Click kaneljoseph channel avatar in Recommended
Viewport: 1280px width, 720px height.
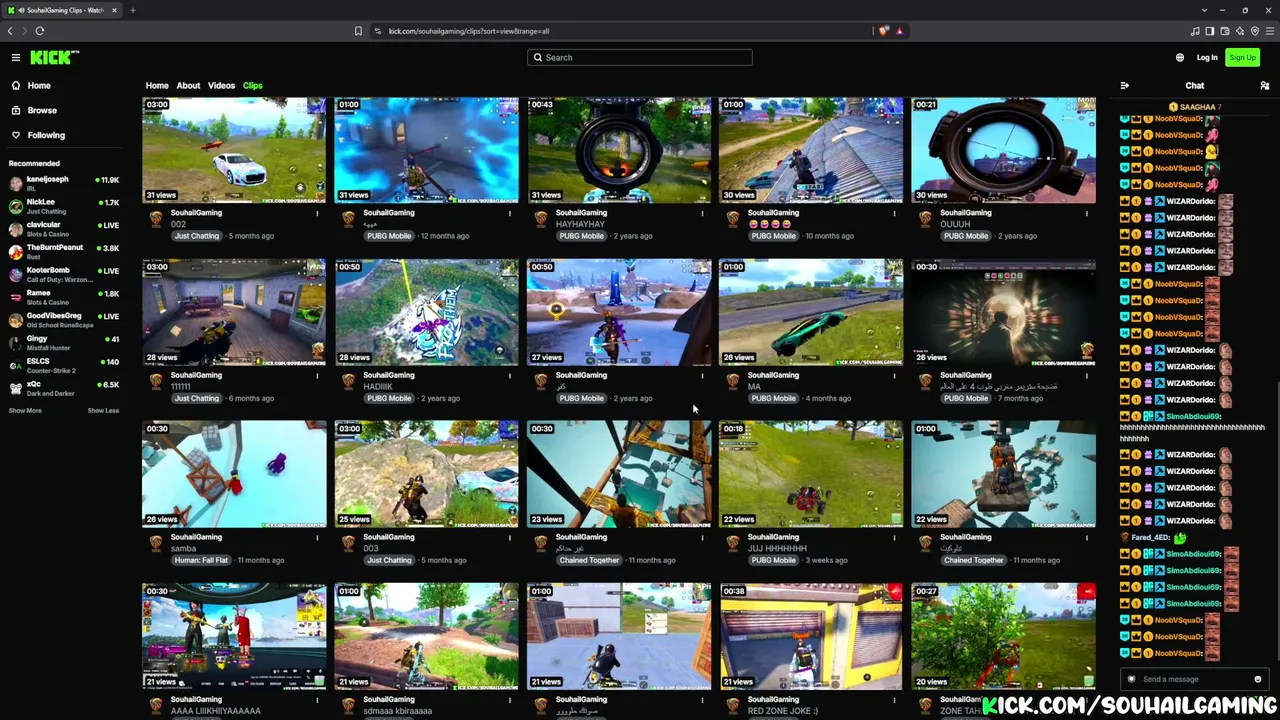pos(16,183)
